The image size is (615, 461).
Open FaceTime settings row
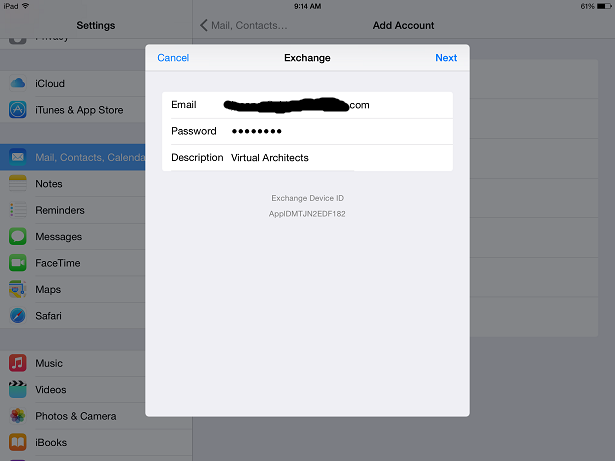click(x=73, y=263)
